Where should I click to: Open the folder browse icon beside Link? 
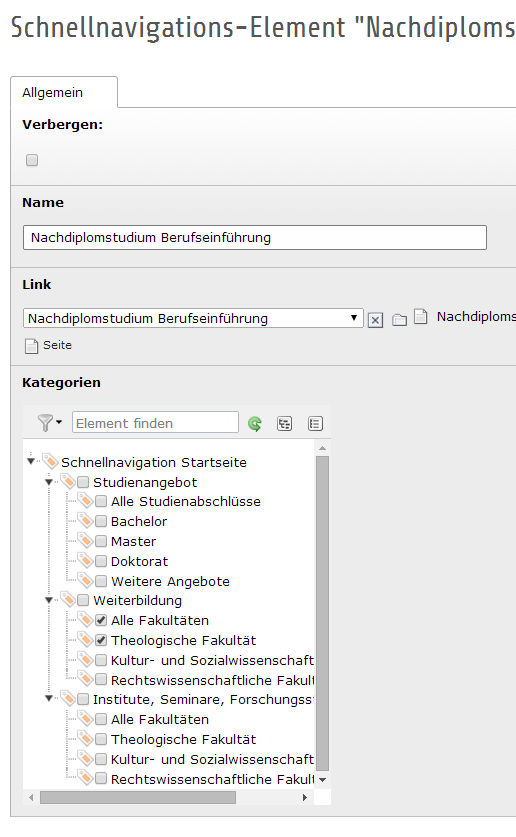pyautogui.click(x=400, y=320)
